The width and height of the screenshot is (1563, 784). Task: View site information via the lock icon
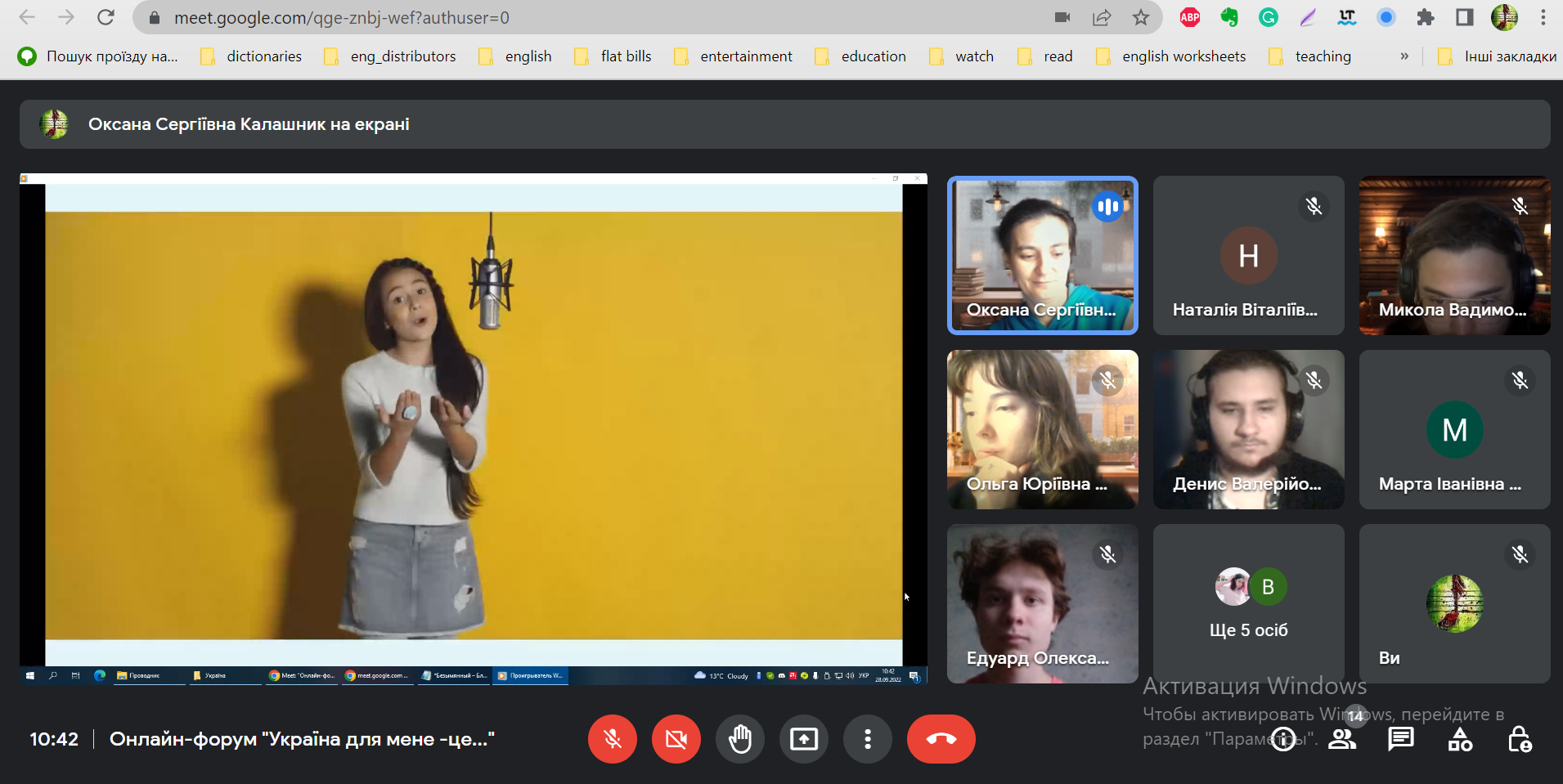(x=154, y=17)
